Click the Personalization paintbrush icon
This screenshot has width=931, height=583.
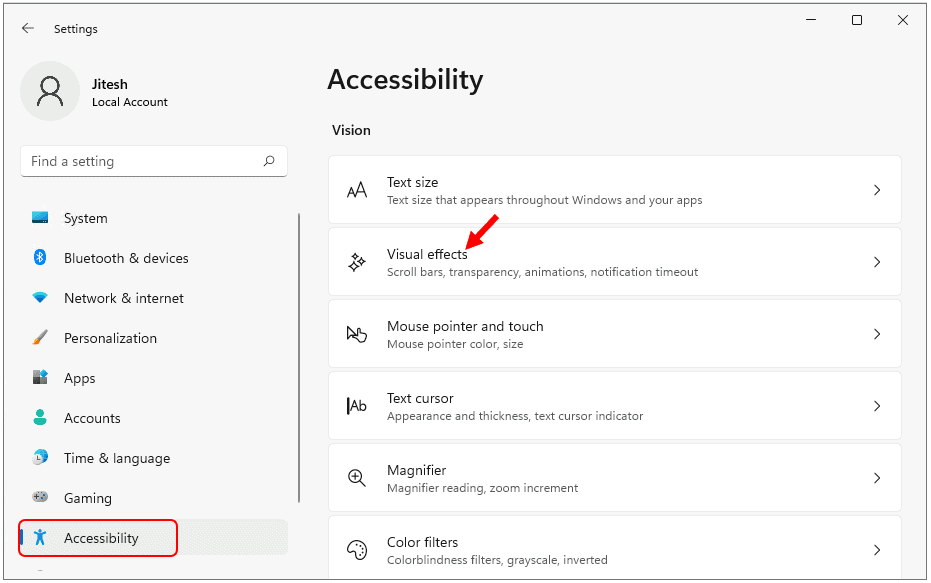coord(40,337)
